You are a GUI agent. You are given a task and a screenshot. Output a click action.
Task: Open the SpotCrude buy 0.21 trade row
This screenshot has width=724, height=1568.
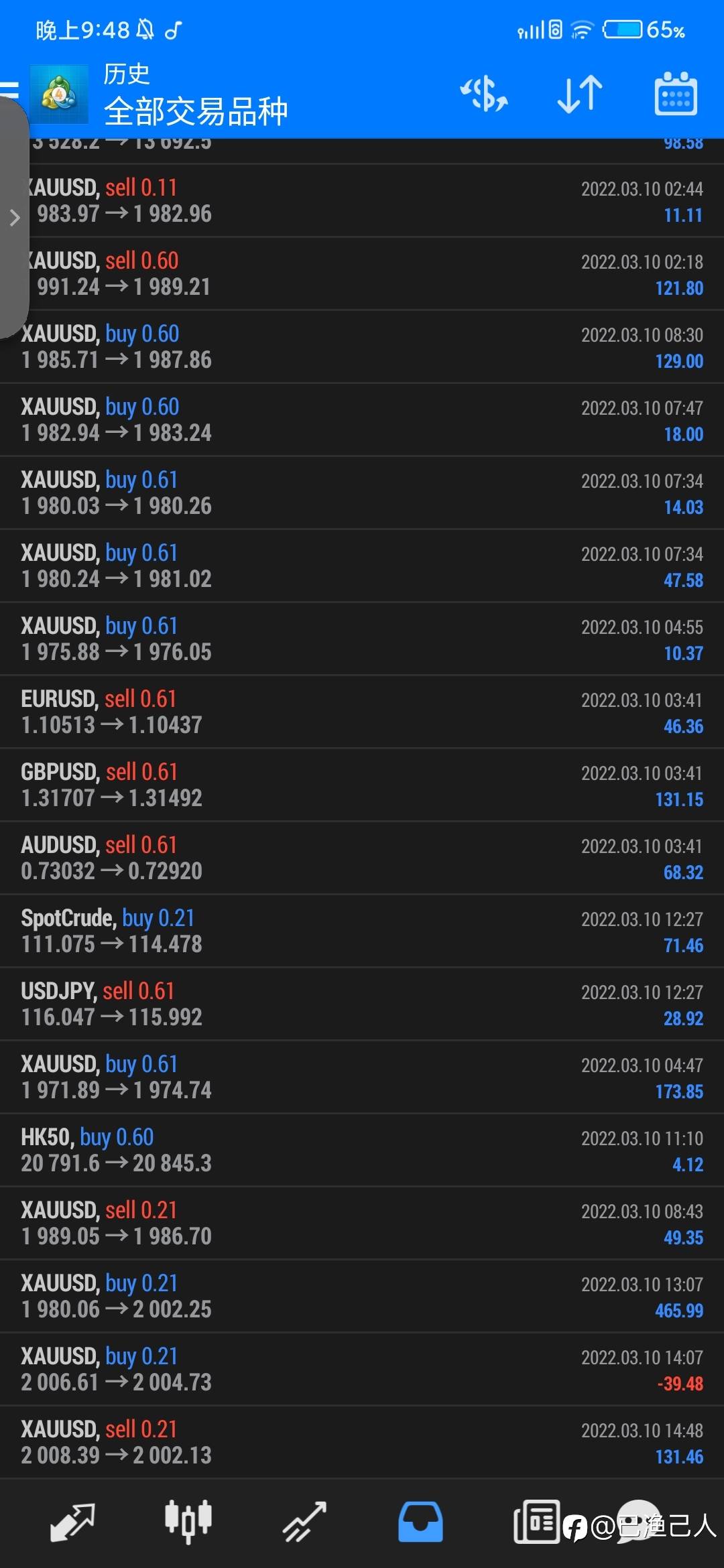(x=362, y=931)
